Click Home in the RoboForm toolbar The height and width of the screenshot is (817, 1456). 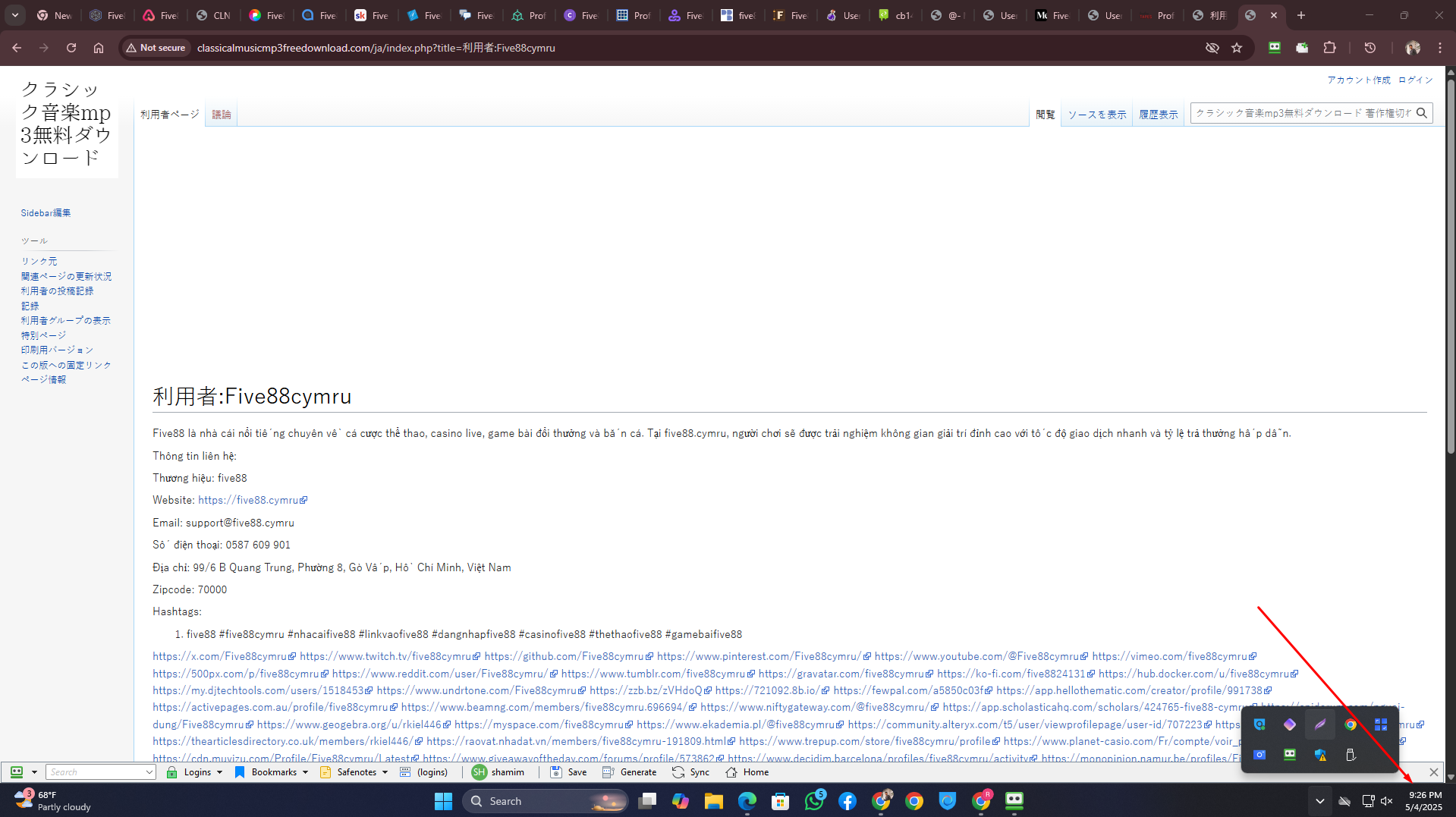click(747, 772)
